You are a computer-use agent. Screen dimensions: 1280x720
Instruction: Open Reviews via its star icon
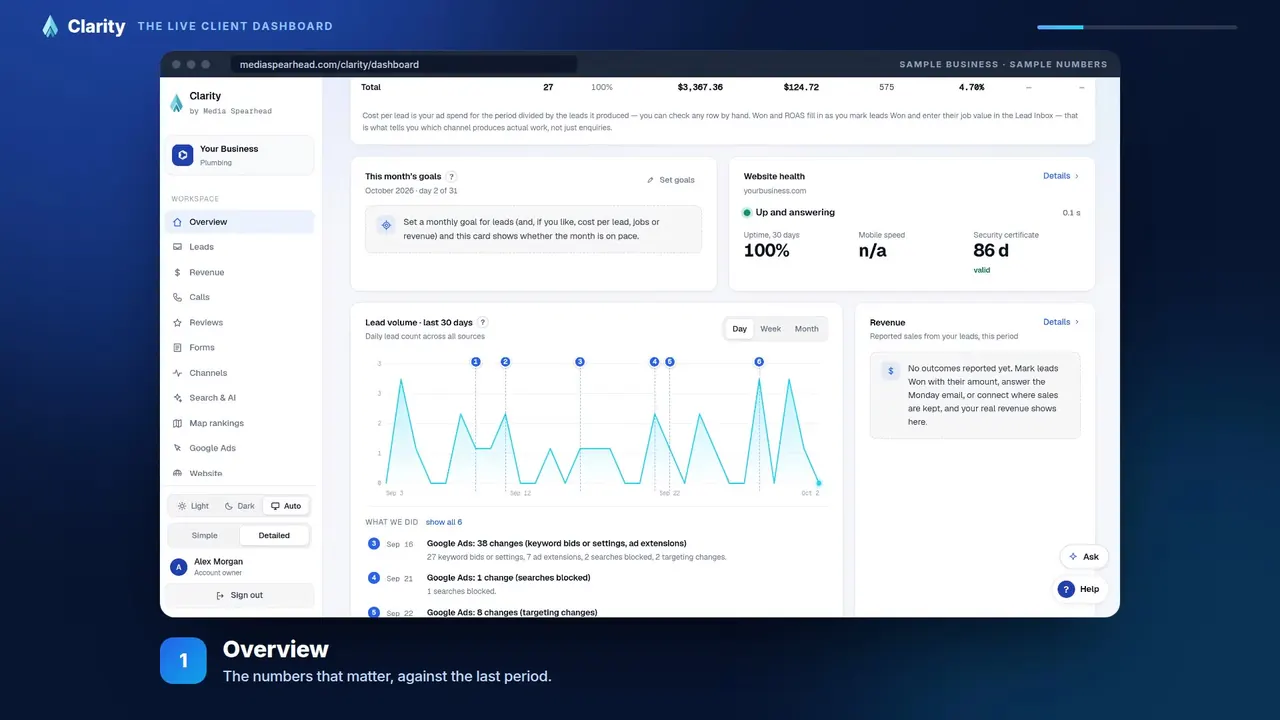click(x=178, y=323)
